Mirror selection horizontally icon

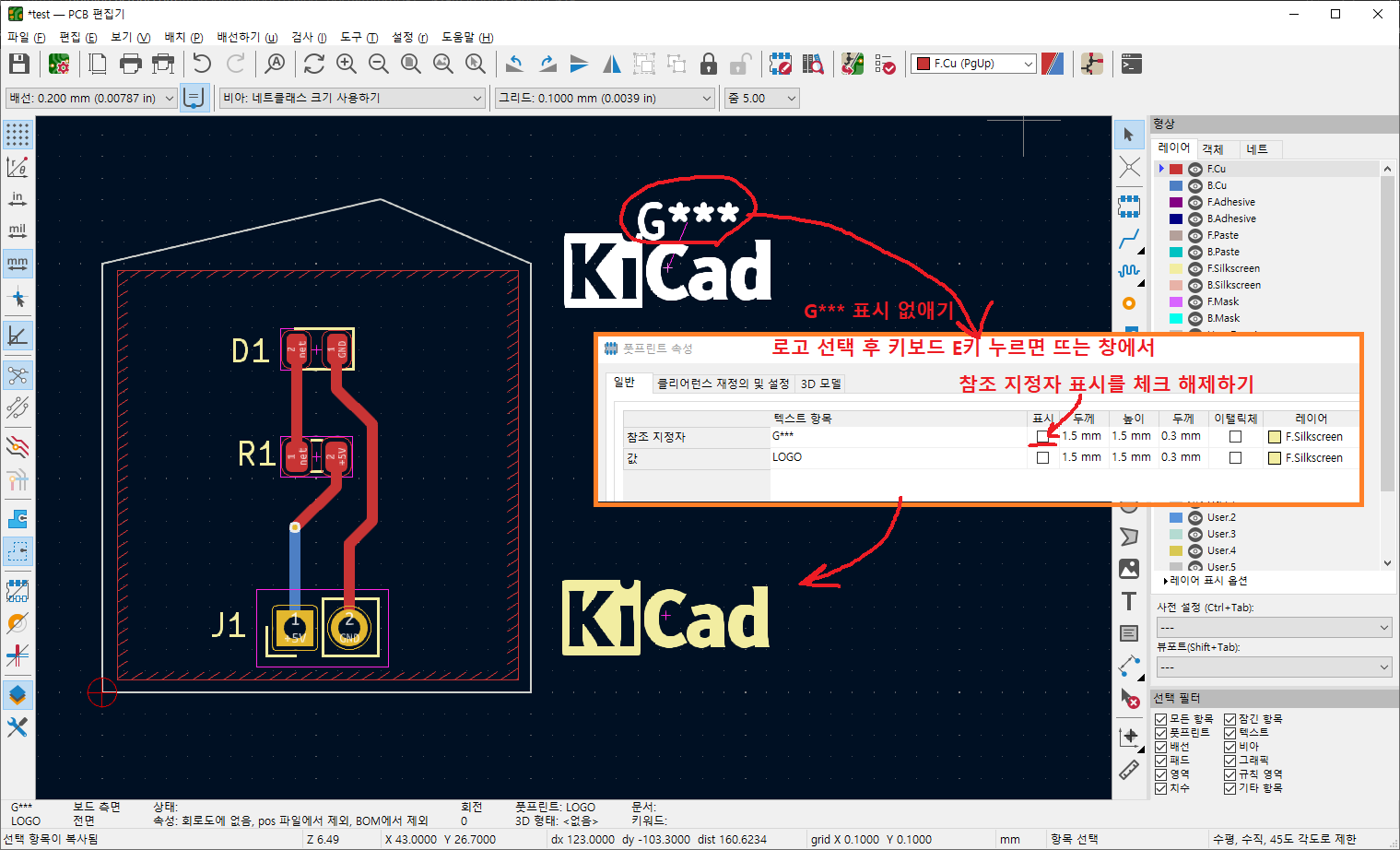612,64
